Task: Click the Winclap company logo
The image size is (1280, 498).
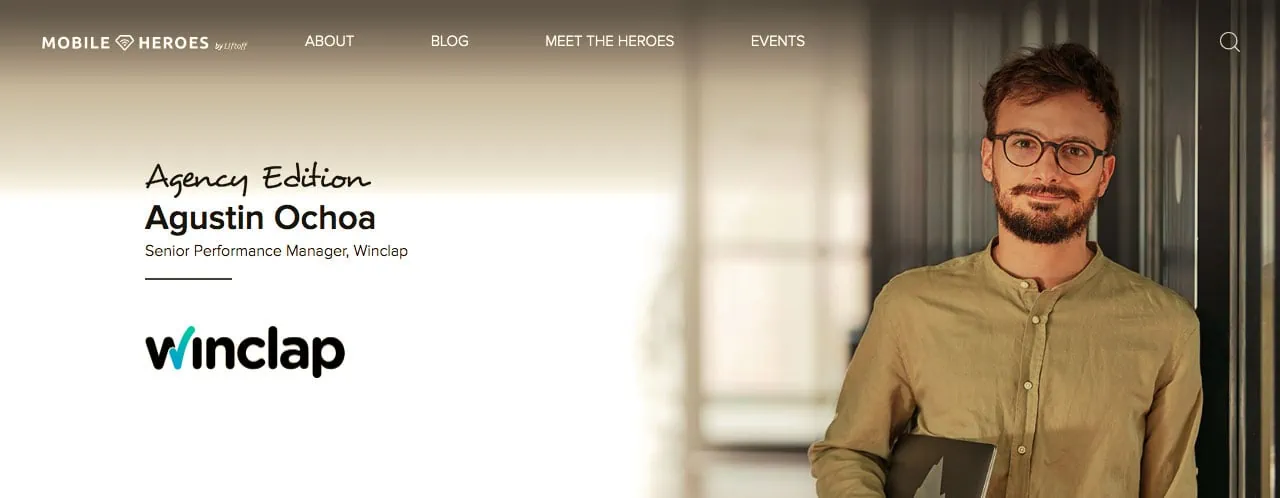Action: click(x=245, y=351)
